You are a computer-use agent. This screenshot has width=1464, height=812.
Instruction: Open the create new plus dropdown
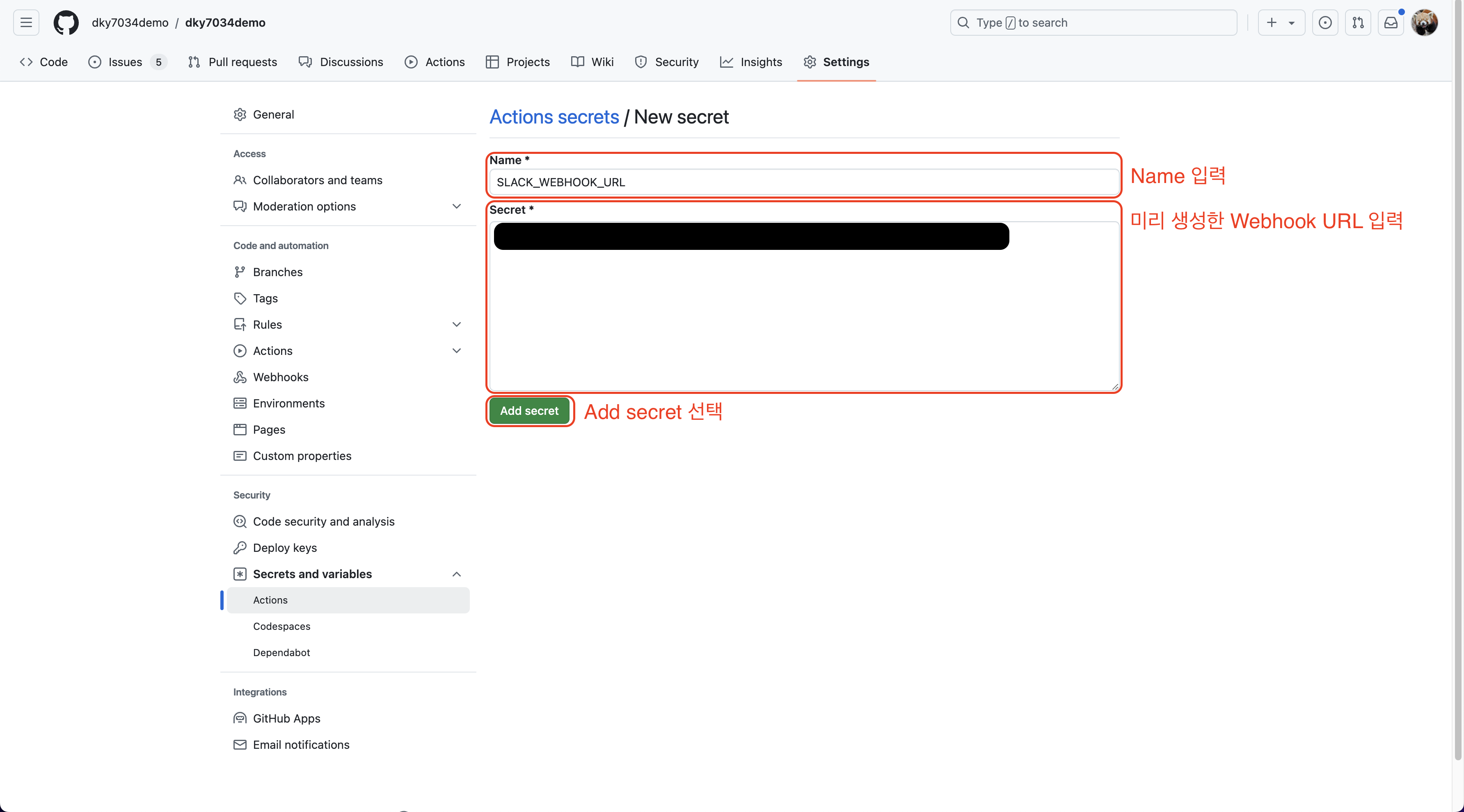1281,23
